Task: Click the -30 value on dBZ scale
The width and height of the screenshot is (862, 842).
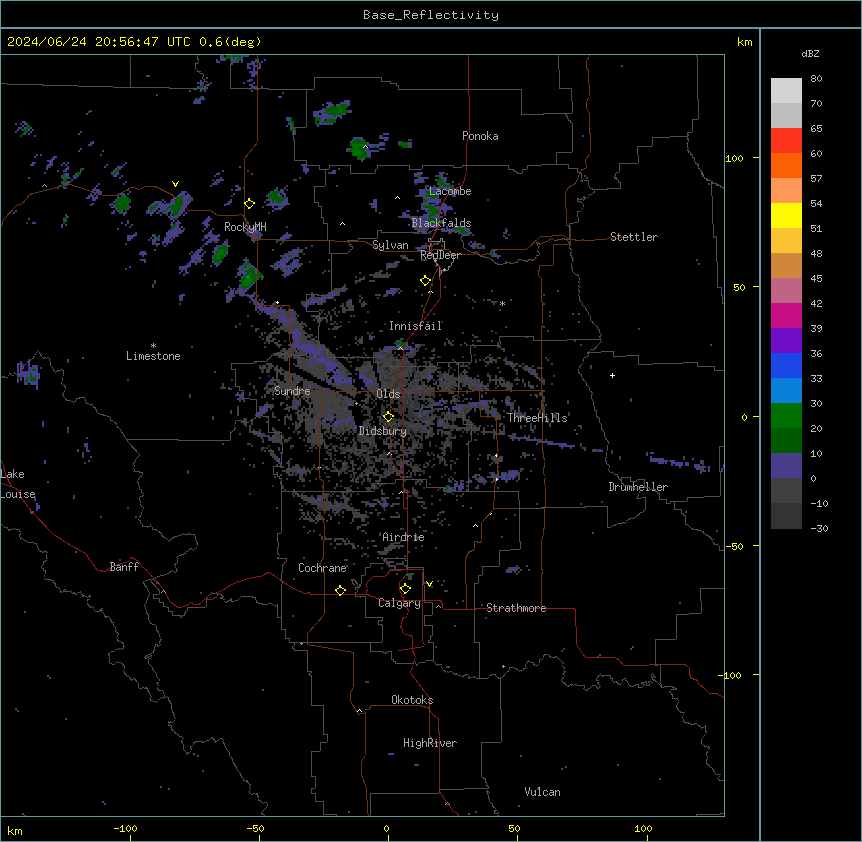Action: click(819, 528)
